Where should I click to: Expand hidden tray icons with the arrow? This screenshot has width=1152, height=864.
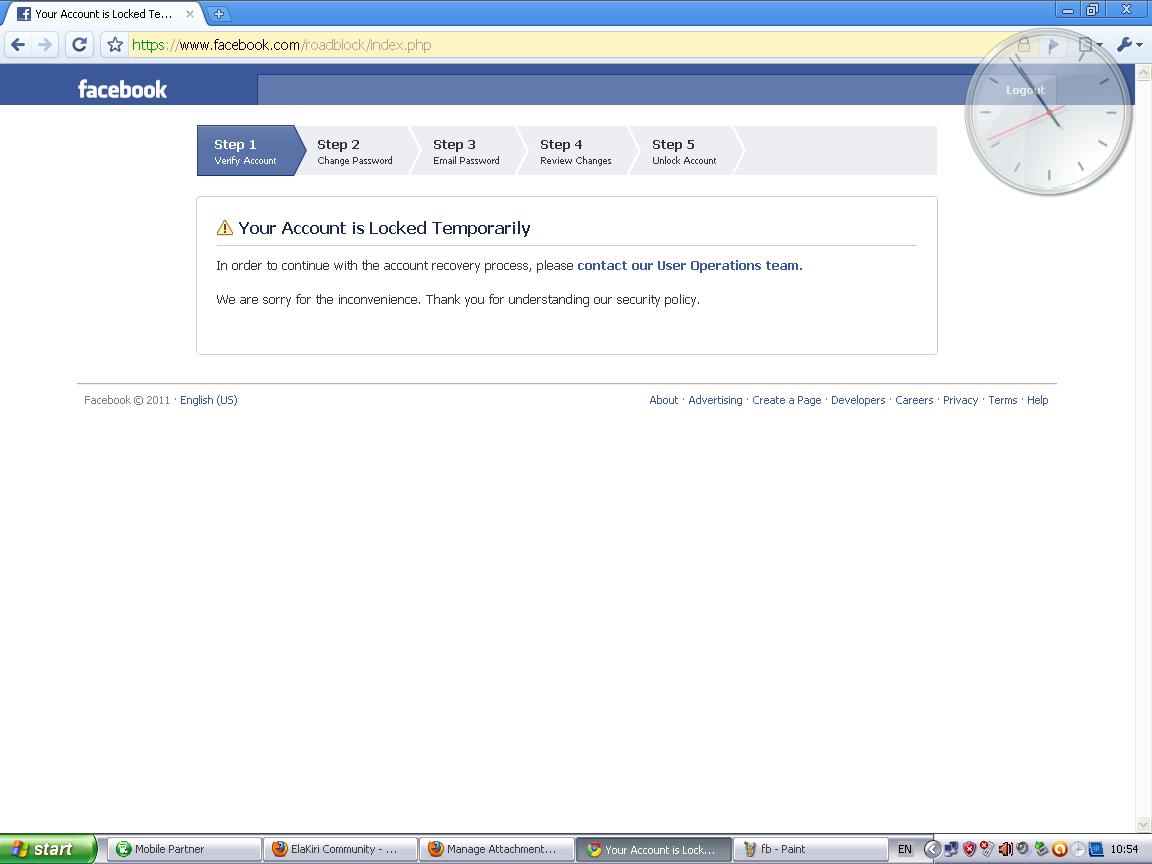click(932, 849)
